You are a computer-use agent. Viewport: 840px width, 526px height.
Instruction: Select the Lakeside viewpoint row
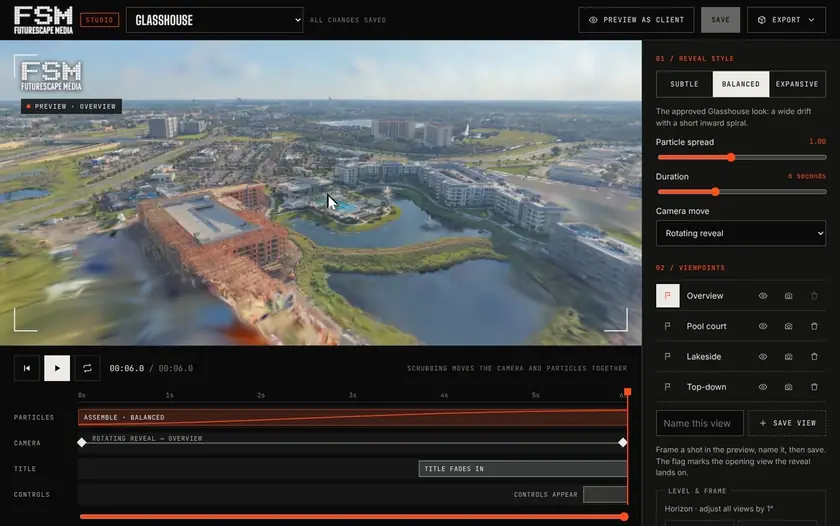click(x=741, y=357)
